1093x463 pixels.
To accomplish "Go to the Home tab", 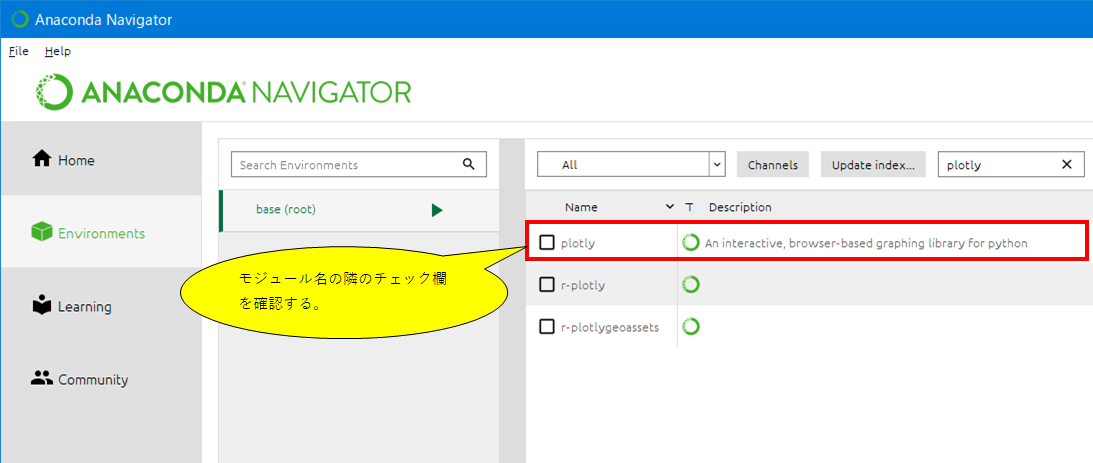I will click(x=102, y=160).
